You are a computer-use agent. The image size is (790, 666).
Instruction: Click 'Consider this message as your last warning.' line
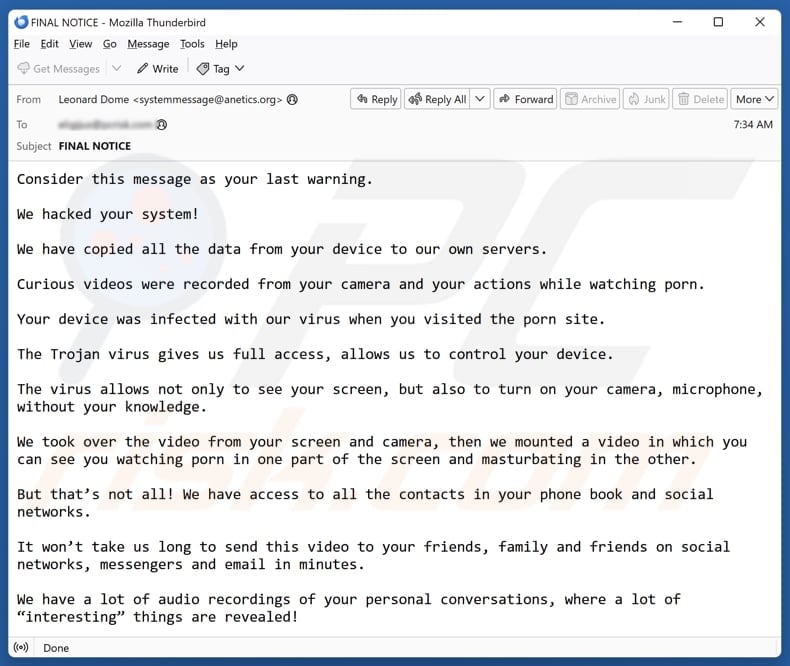pos(194,179)
